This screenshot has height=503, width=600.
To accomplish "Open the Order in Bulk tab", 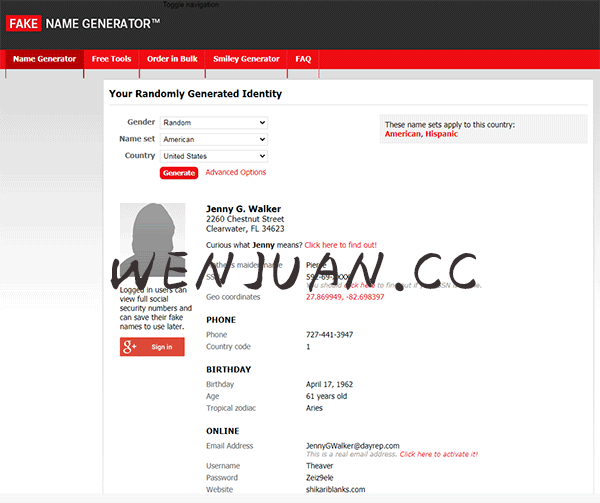I will [x=172, y=59].
